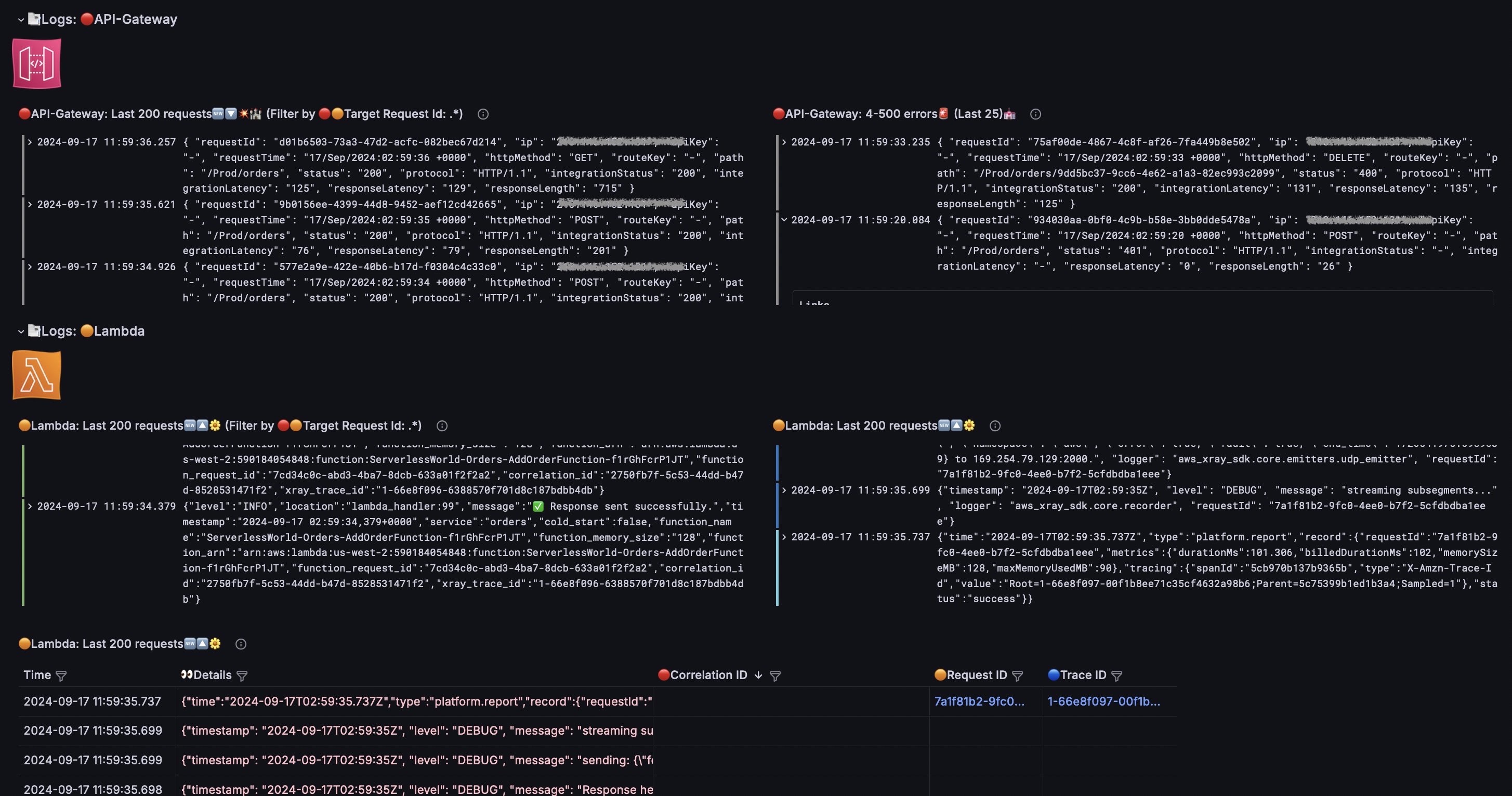The height and width of the screenshot is (796, 1512).
Task: Click info icon on filtered Lambda requests panel
Action: click(442, 426)
